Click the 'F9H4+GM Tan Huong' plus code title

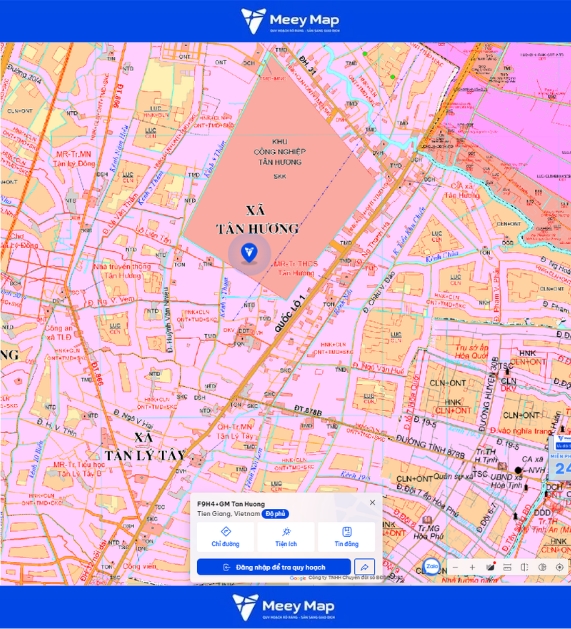click(x=231, y=504)
